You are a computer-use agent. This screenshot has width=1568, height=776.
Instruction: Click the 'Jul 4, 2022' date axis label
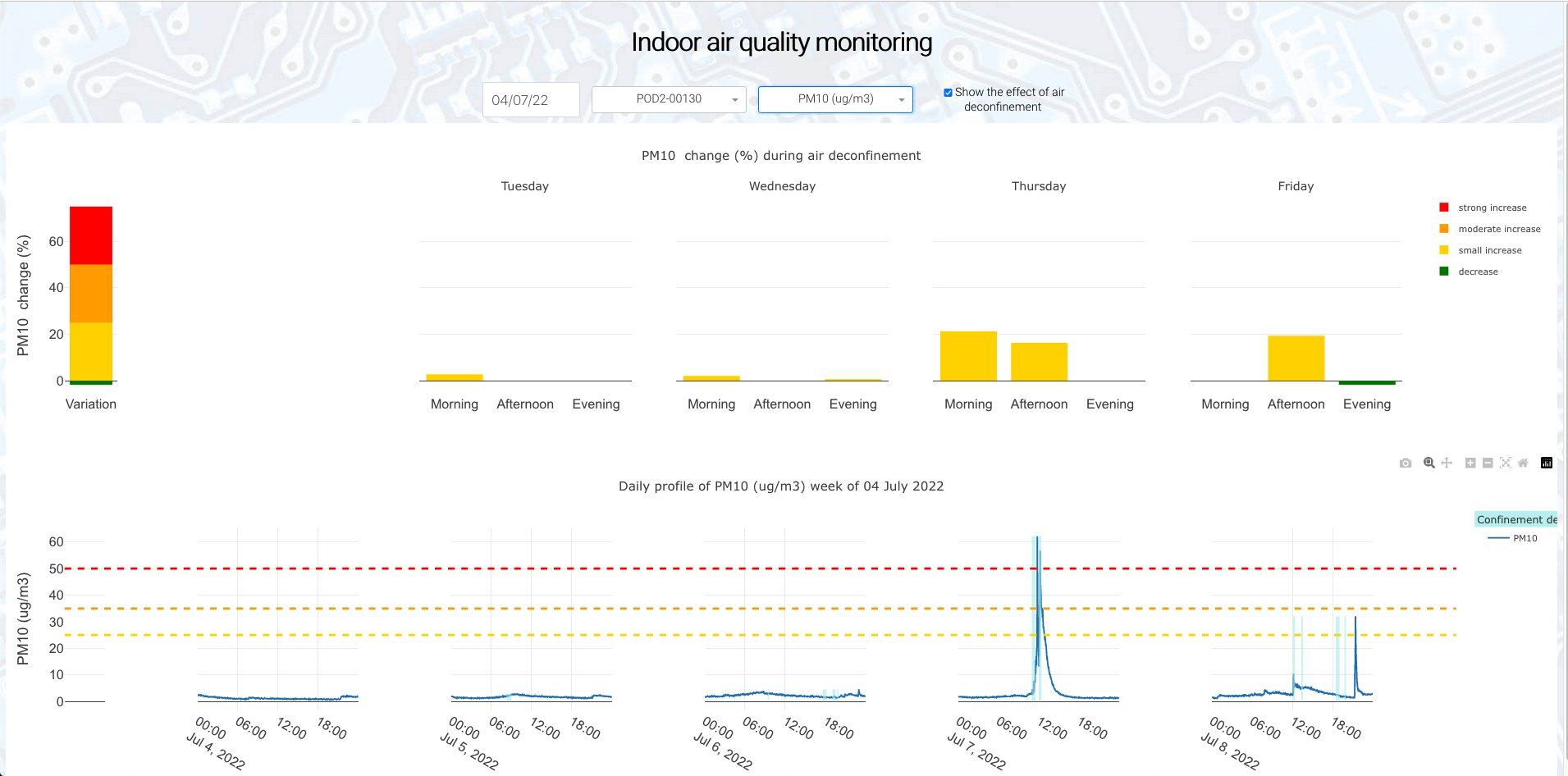pos(216,751)
